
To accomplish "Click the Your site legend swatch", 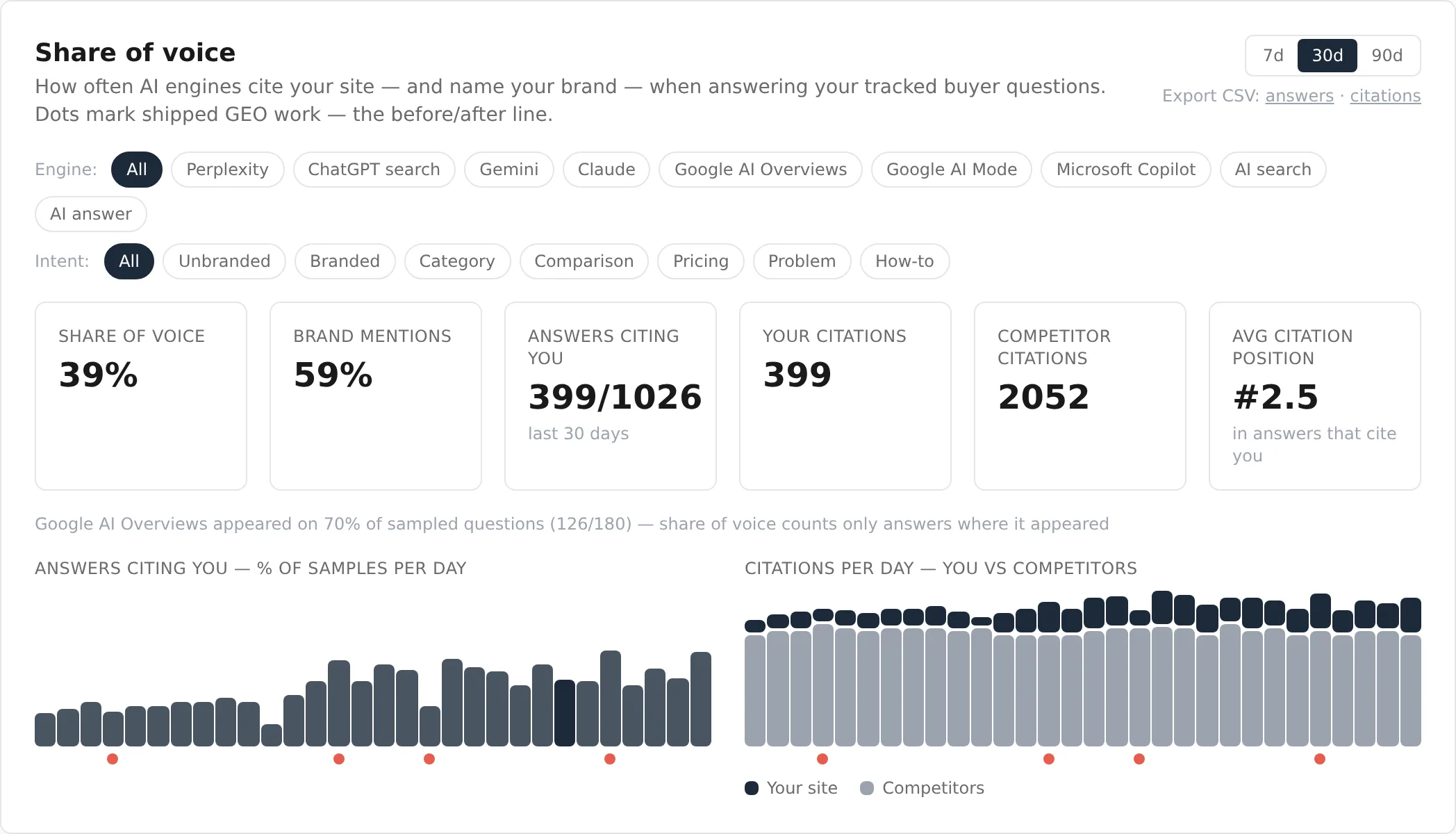I will click(752, 788).
